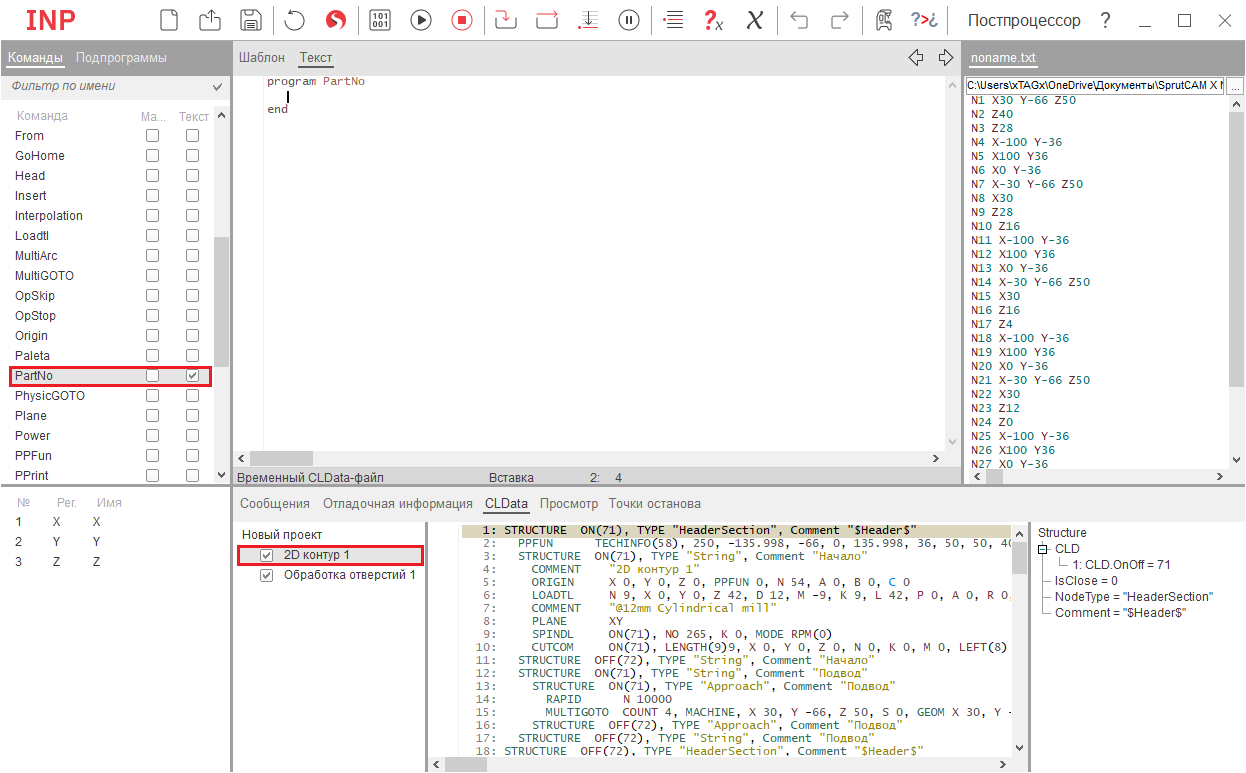Collapse the CLD tree node
1246x773 pixels.
coord(1044,549)
